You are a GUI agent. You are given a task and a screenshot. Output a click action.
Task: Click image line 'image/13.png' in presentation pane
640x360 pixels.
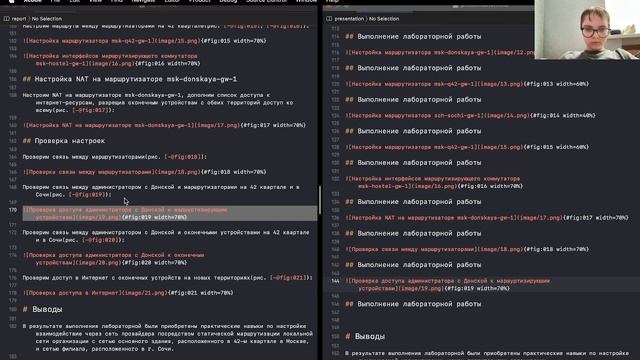(467, 84)
